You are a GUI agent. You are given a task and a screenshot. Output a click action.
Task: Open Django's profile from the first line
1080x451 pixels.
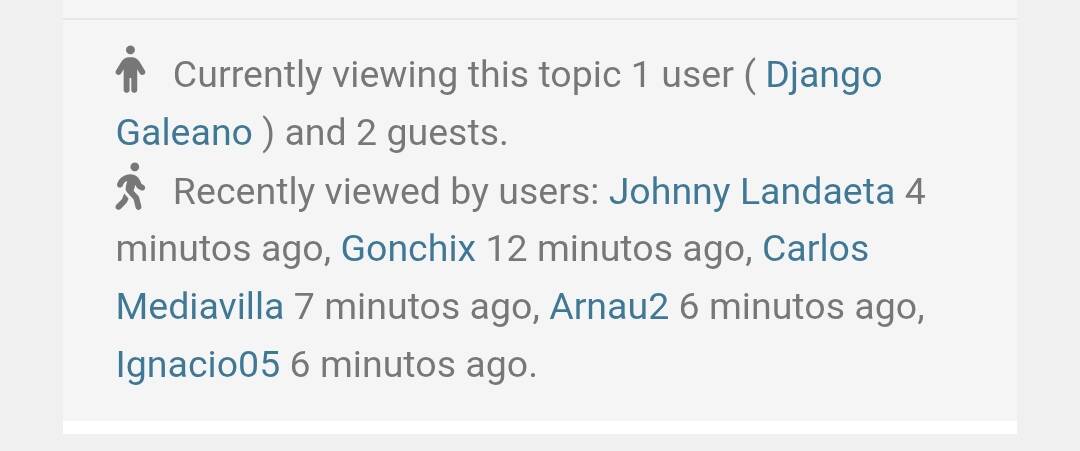(x=823, y=74)
